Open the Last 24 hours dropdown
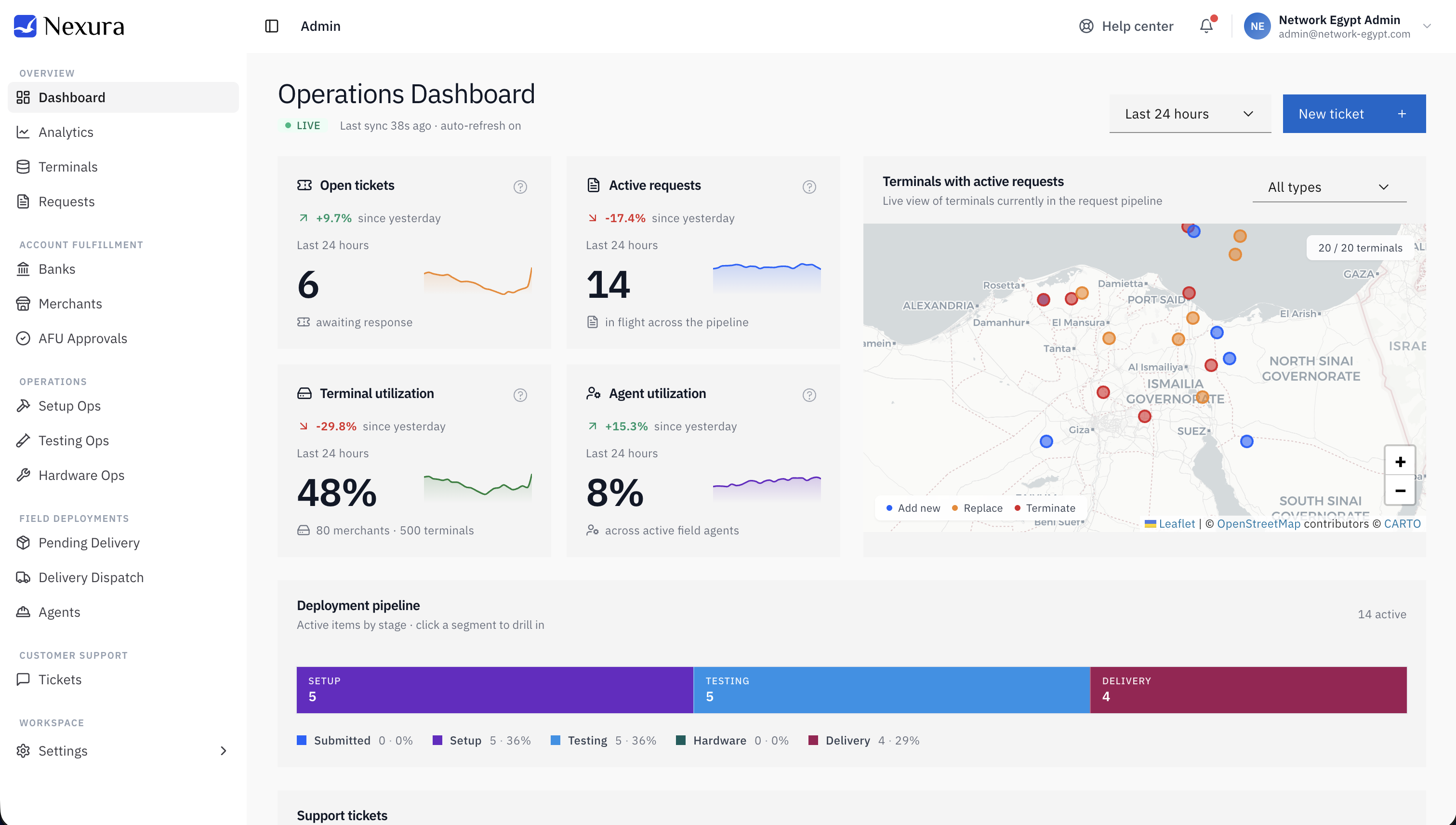1456x825 pixels. (1190, 114)
